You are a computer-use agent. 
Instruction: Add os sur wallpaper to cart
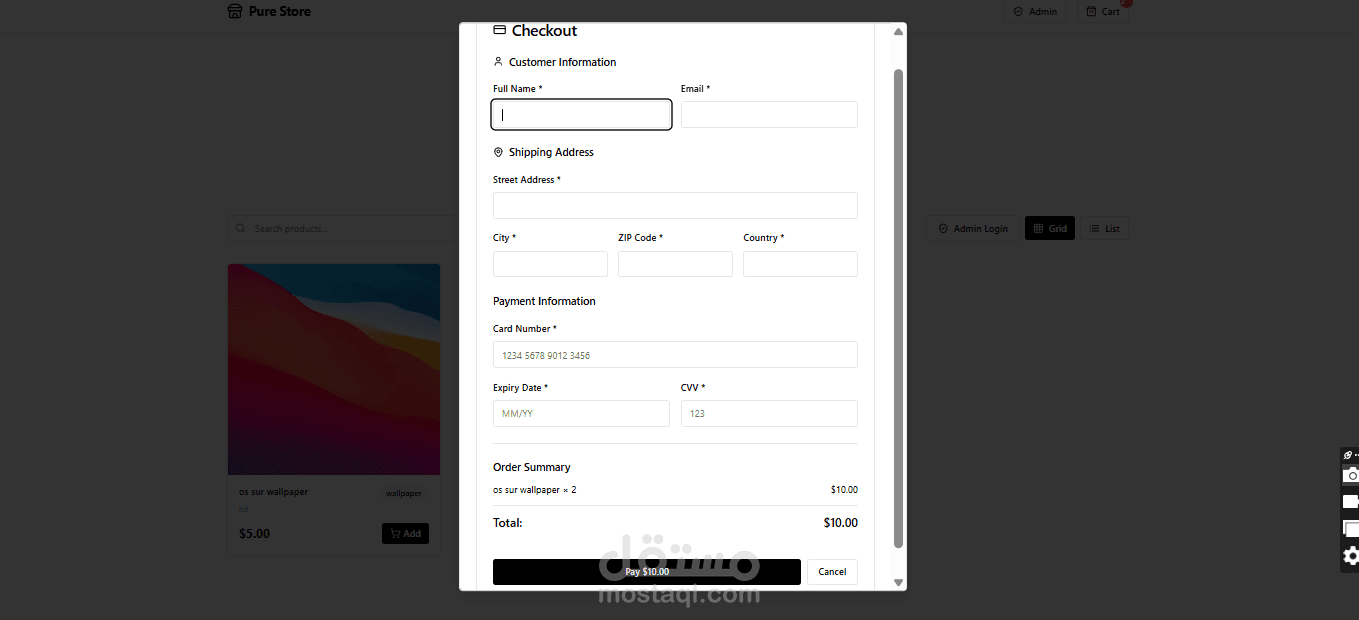click(405, 534)
